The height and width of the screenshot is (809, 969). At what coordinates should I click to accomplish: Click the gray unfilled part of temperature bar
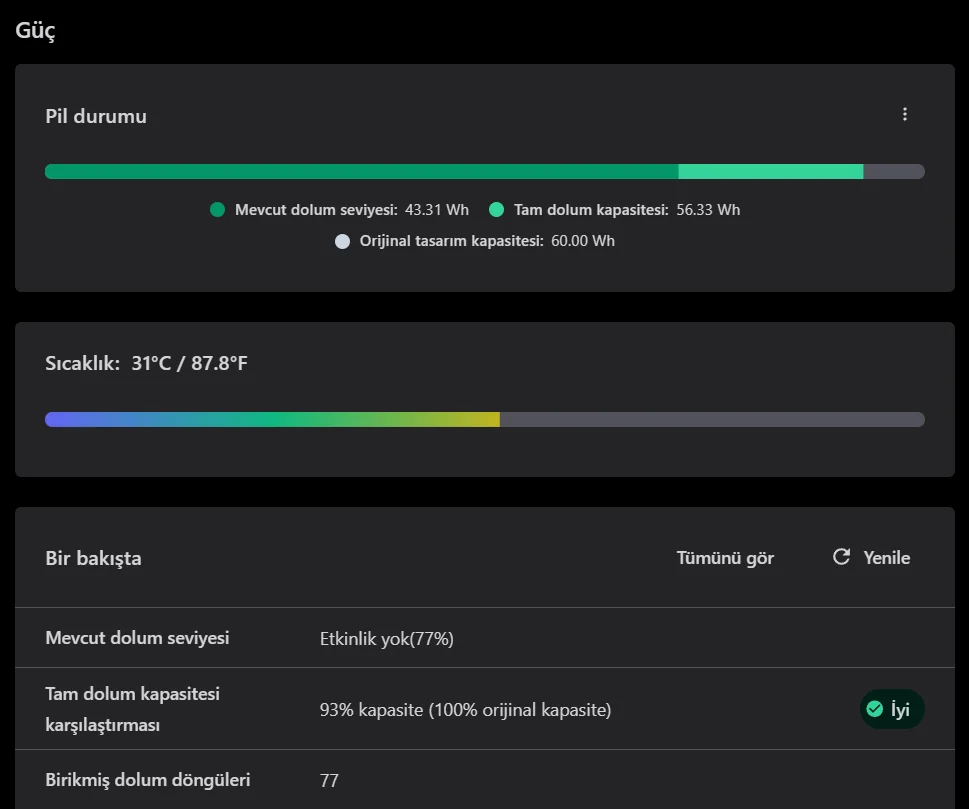tap(712, 419)
